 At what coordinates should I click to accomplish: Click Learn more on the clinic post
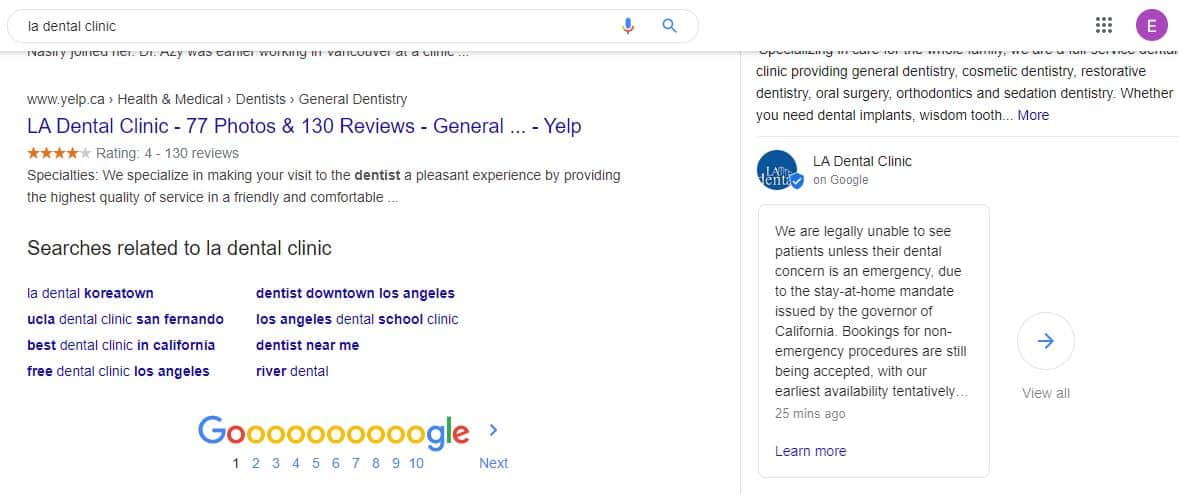(x=810, y=451)
